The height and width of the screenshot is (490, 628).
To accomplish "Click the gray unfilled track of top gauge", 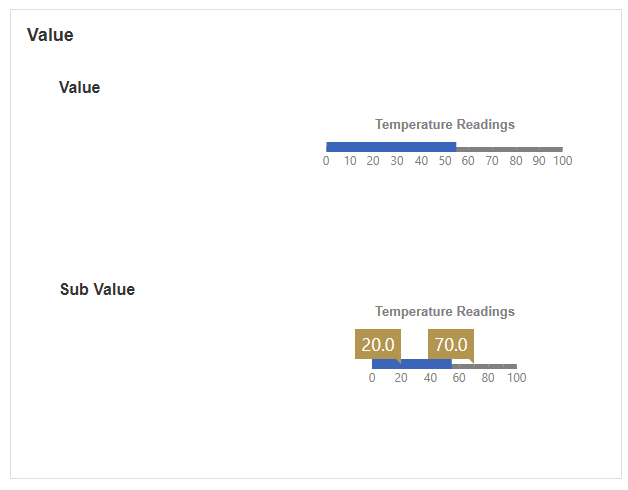I will (509, 149).
